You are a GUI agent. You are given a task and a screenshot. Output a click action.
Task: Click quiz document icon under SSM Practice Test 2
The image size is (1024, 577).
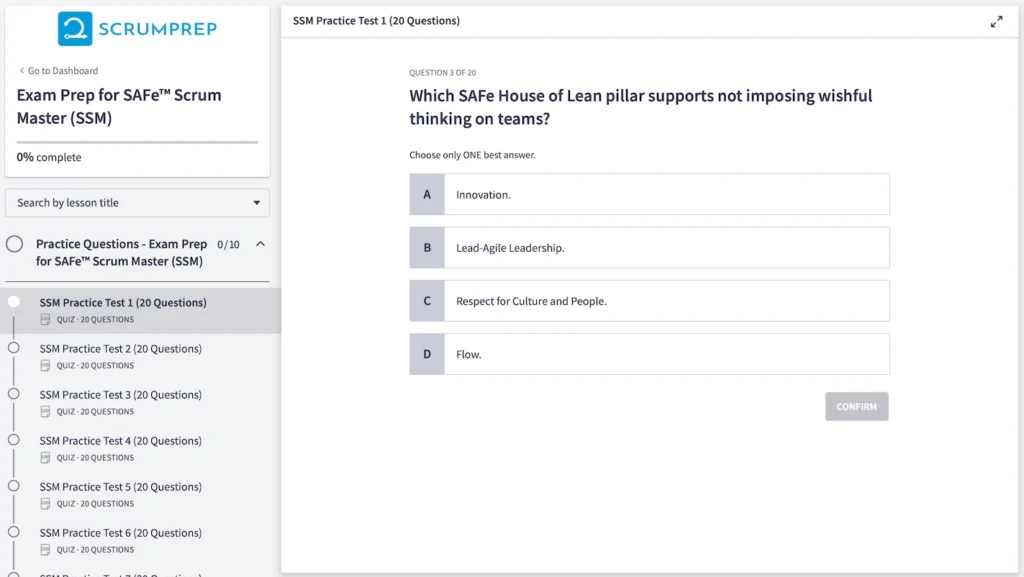[46, 366]
